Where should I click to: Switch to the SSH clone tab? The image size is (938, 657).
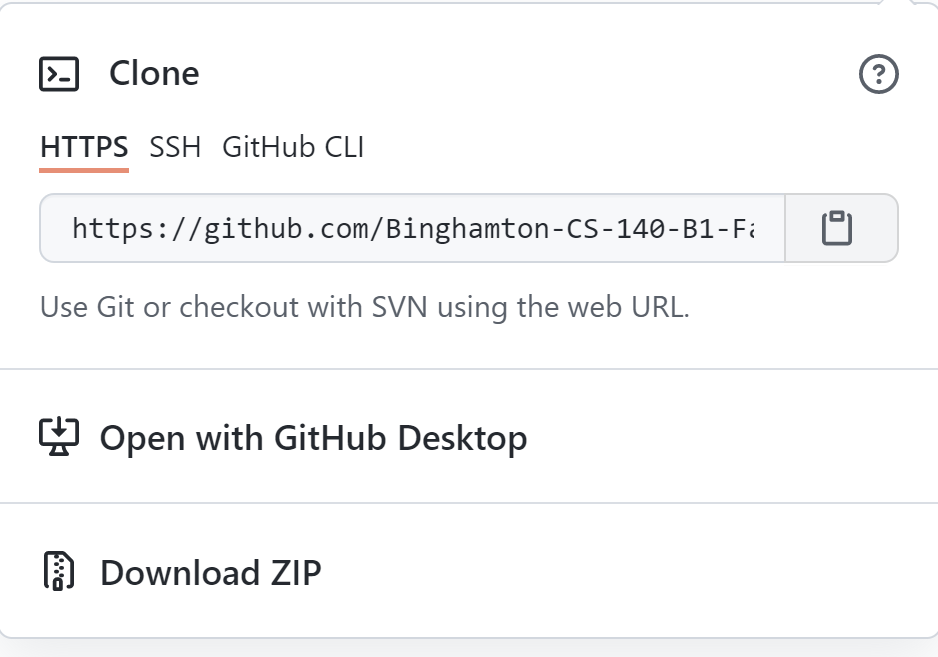175,148
